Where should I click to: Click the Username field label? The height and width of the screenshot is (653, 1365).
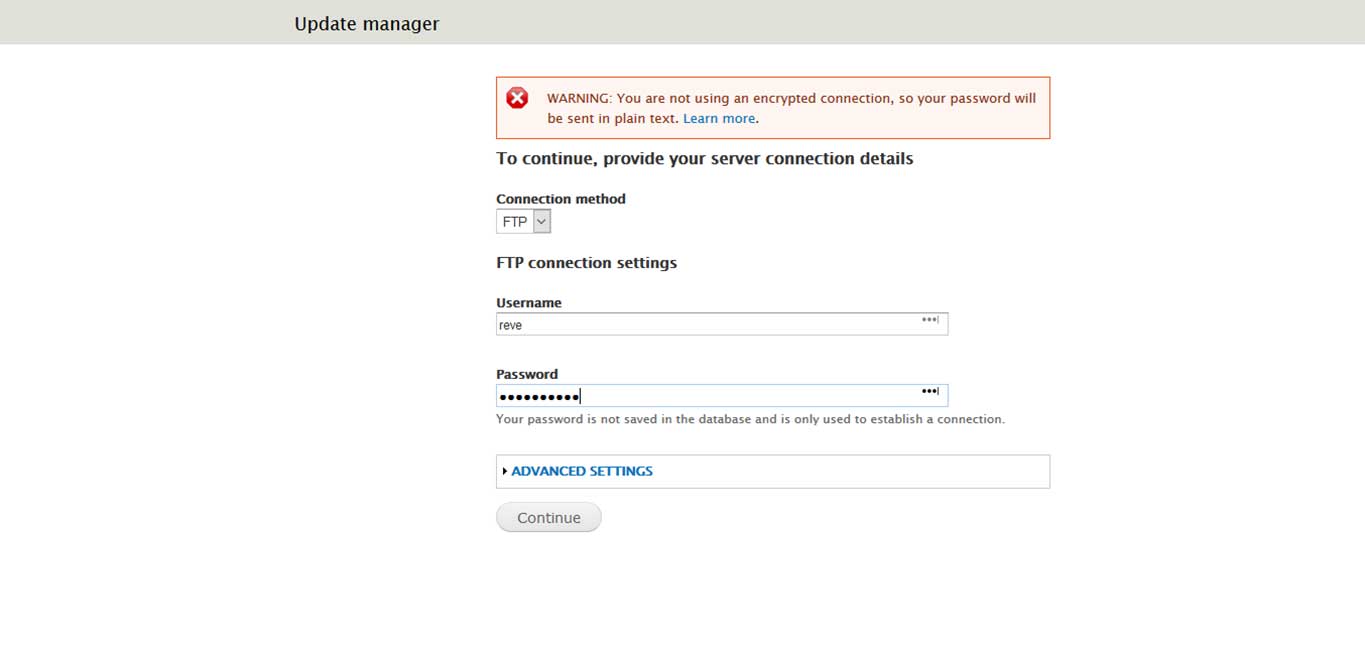point(529,303)
